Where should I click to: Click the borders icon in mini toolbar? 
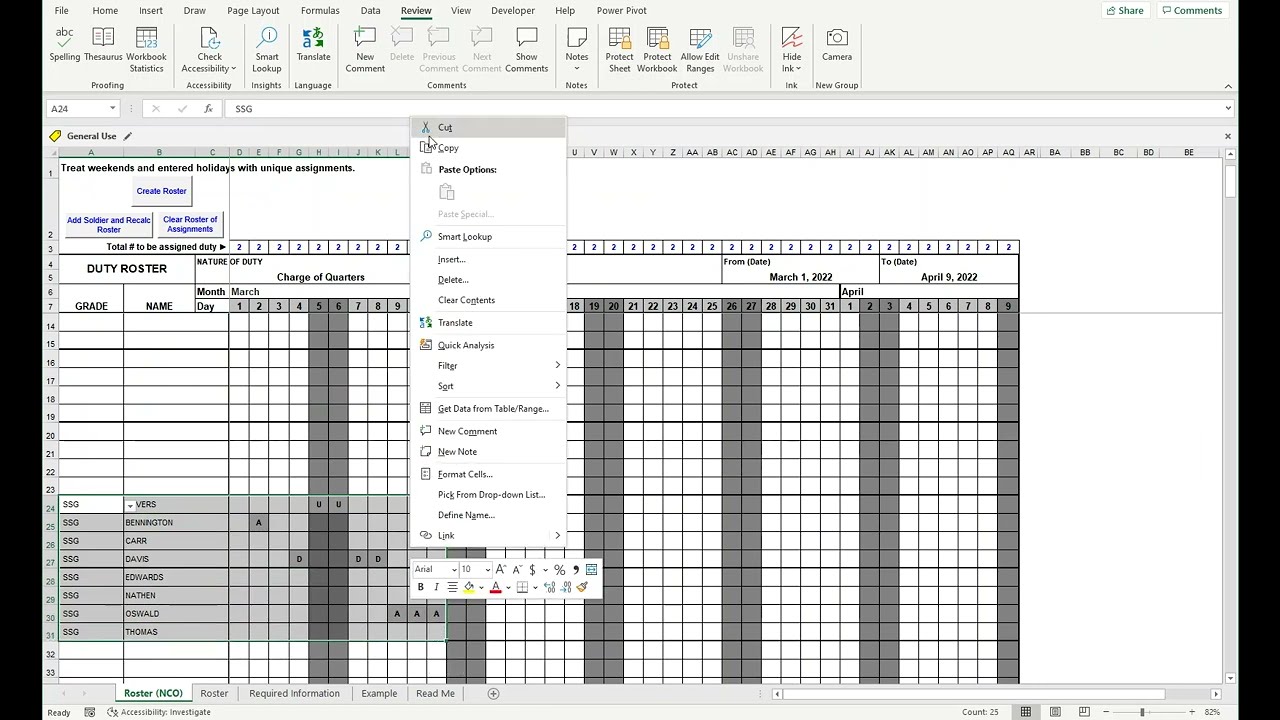point(522,587)
